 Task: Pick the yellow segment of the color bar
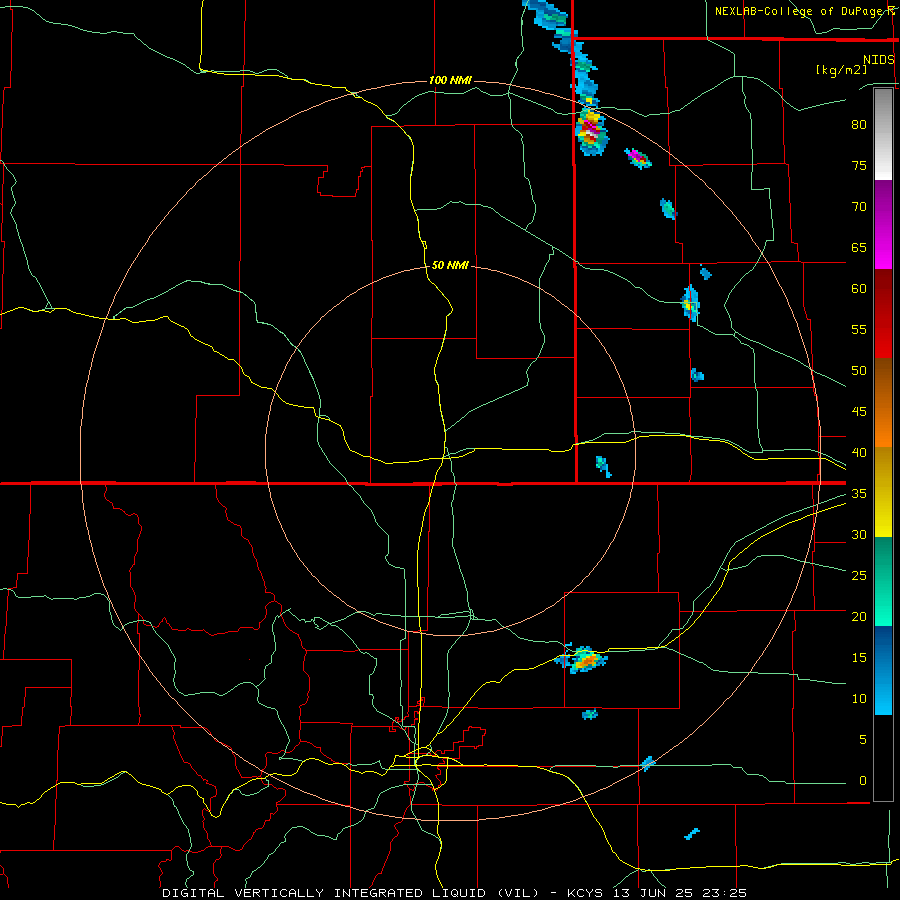click(883, 492)
